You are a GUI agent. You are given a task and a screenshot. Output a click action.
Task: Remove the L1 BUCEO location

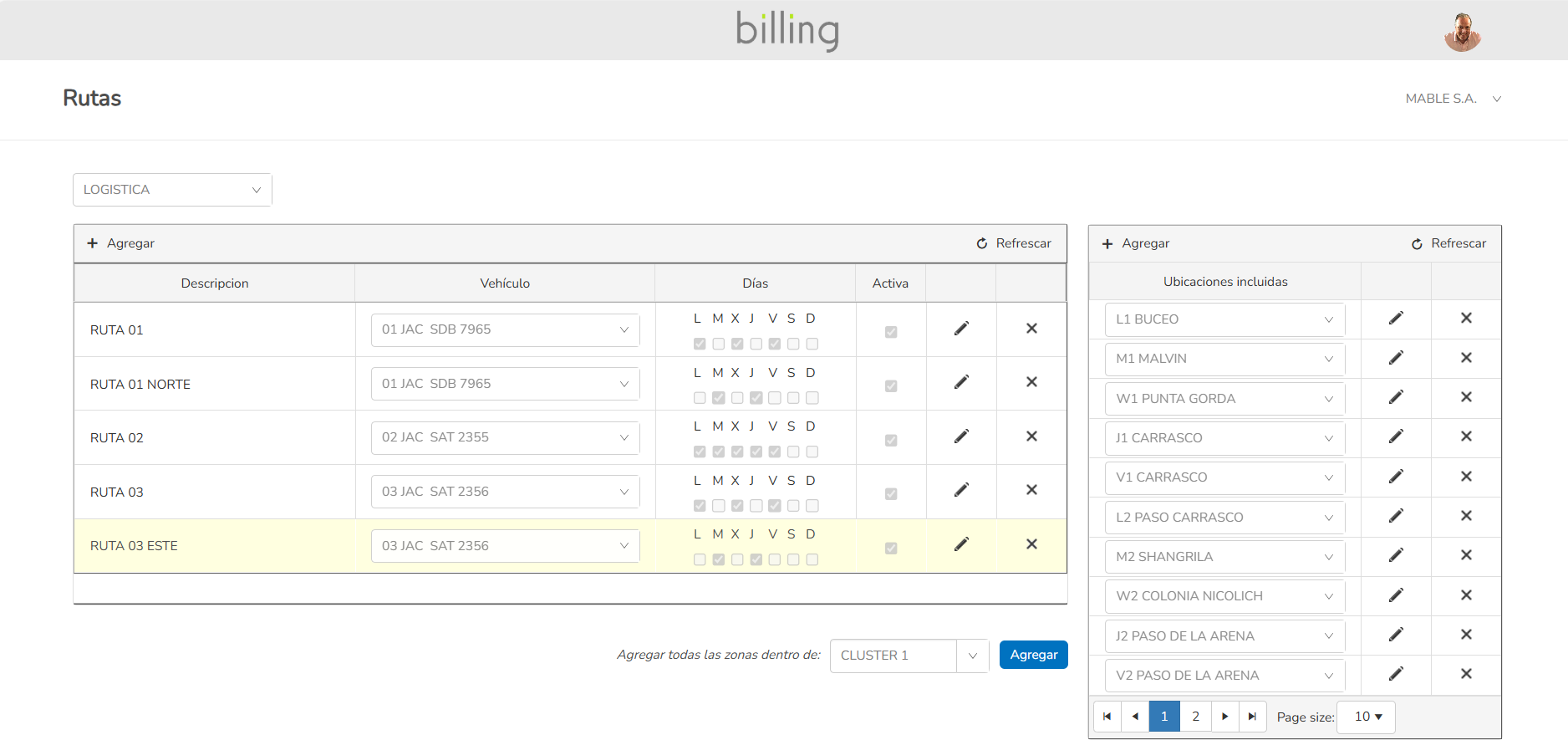[x=1466, y=318]
